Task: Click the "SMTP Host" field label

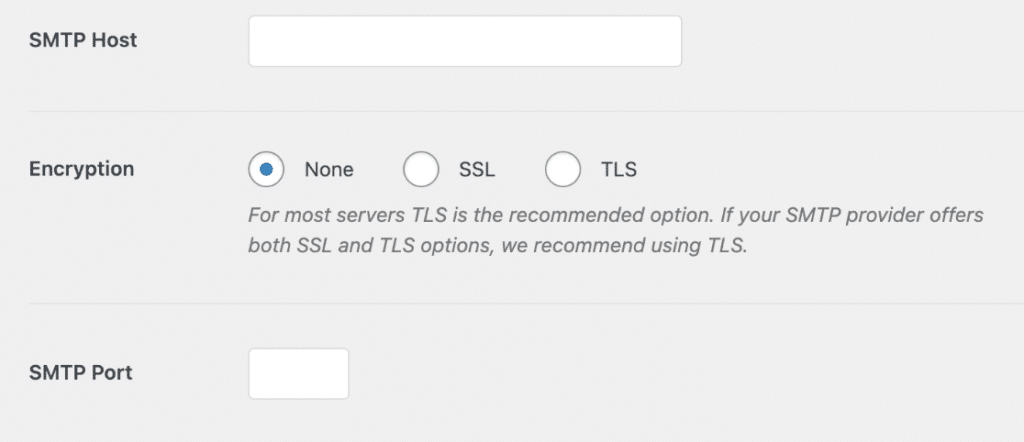Action: point(83,40)
